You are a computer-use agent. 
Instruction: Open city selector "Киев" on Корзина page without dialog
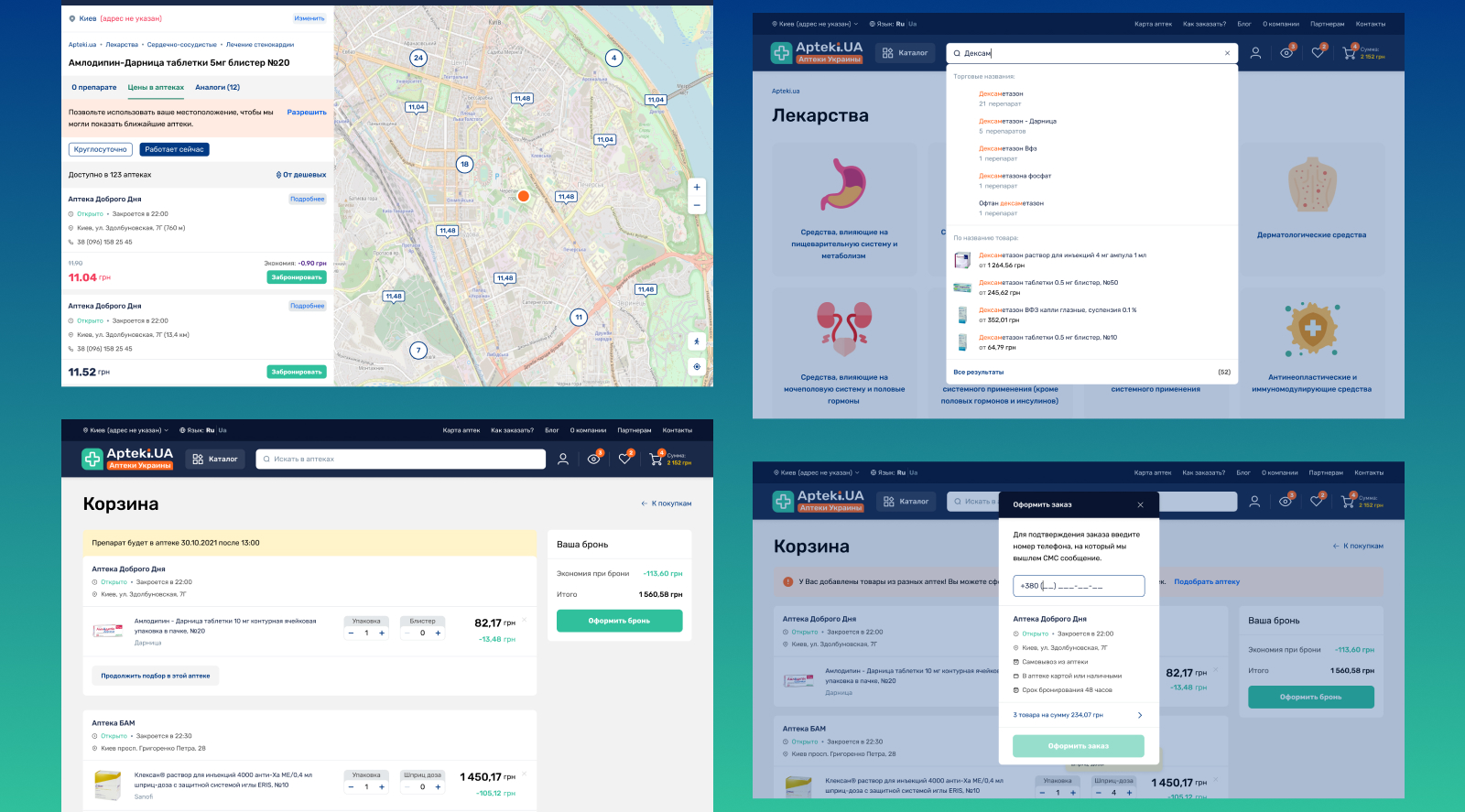tap(125, 430)
